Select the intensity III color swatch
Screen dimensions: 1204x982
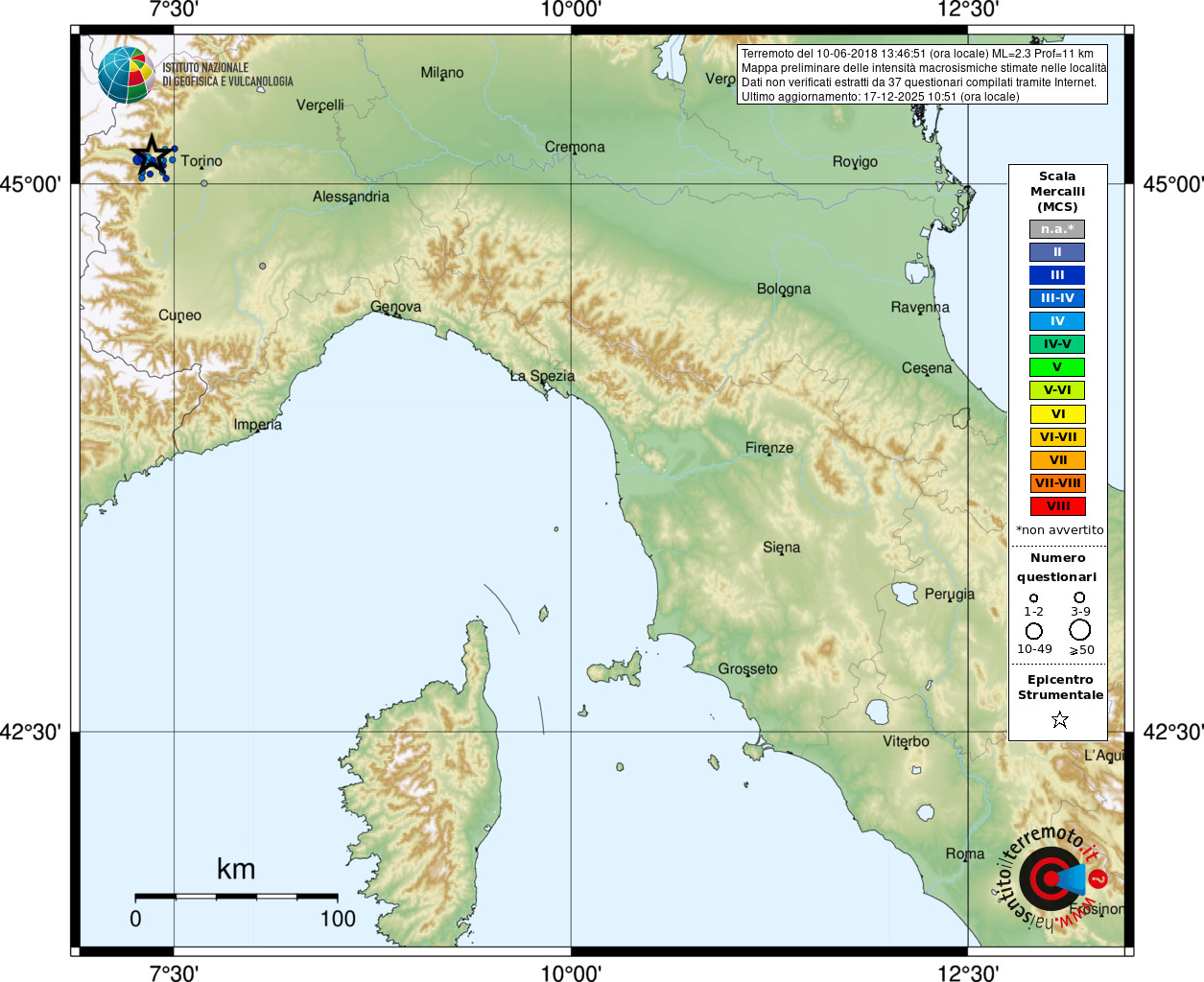coord(1057,275)
